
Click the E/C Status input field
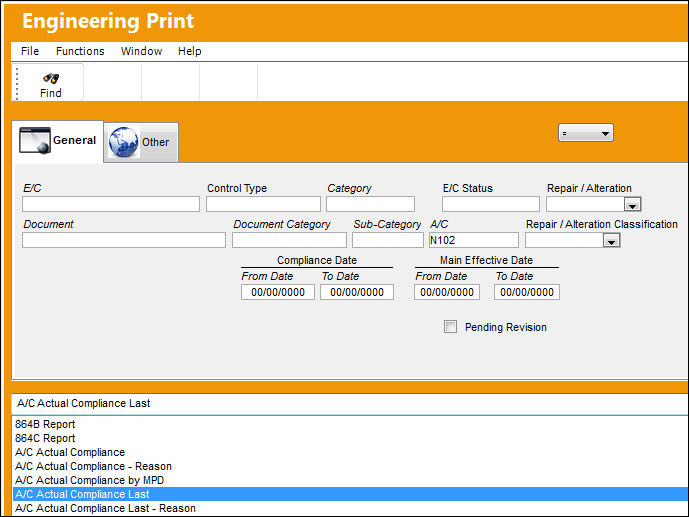click(x=491, y=204)
